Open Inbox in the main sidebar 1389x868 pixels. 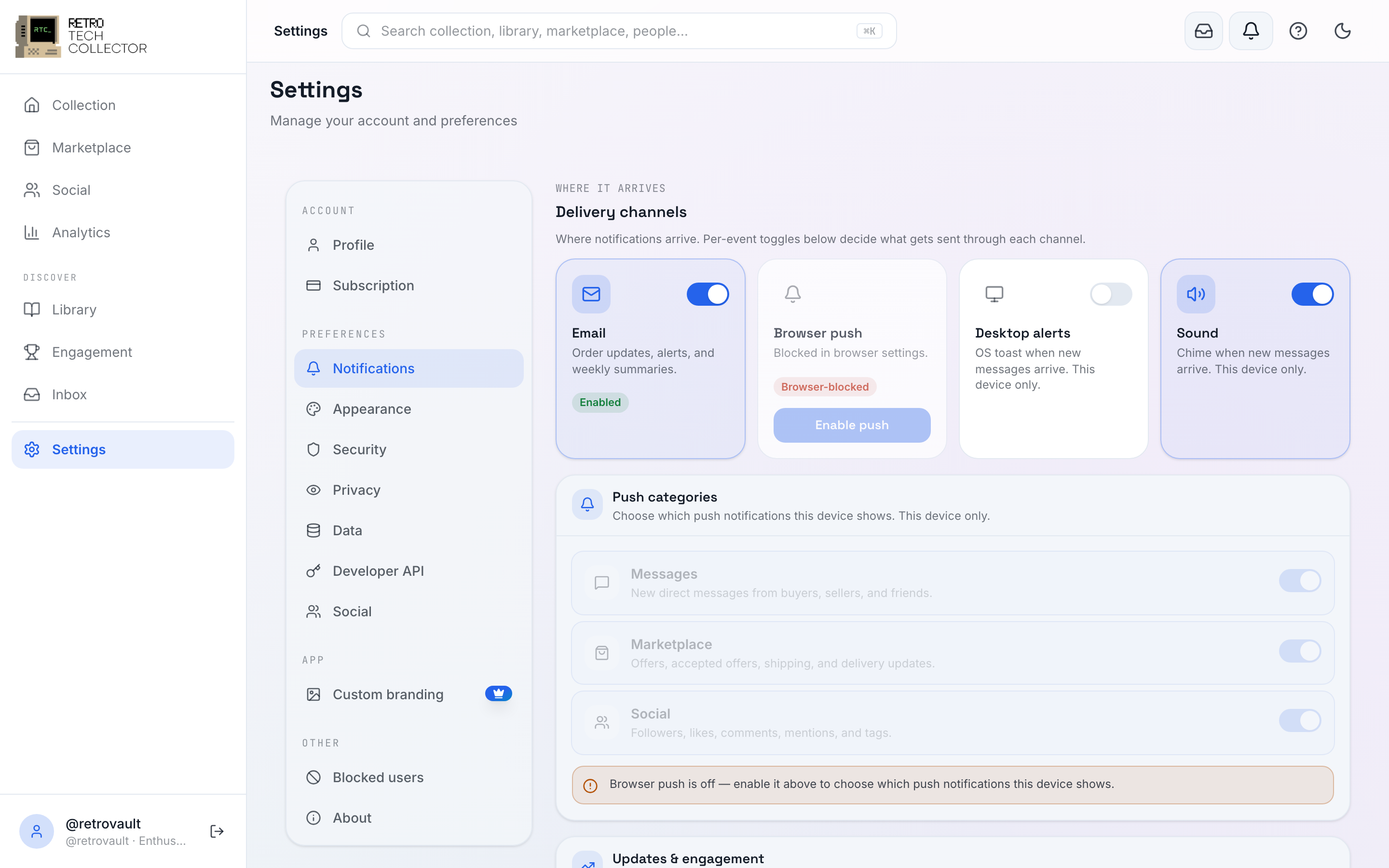click(x=123, y=394)
